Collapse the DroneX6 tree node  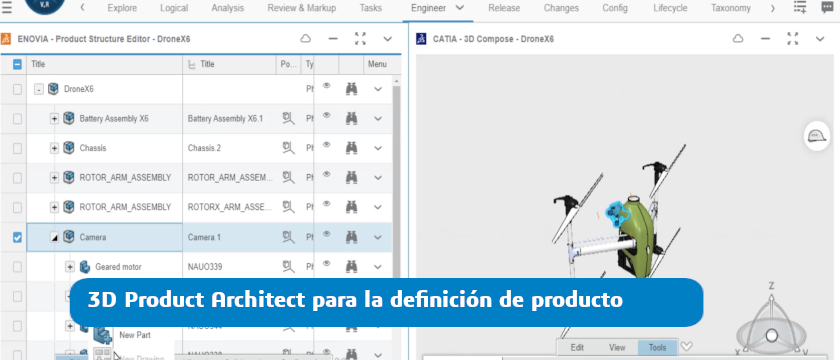pyautogui.click(x=39, y=89)
